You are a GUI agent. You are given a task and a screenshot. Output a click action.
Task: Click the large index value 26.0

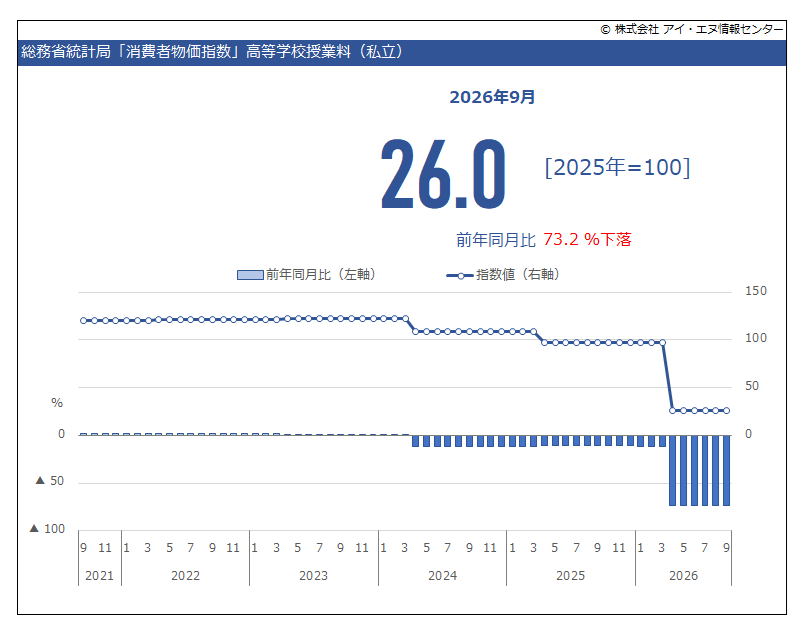443,174
